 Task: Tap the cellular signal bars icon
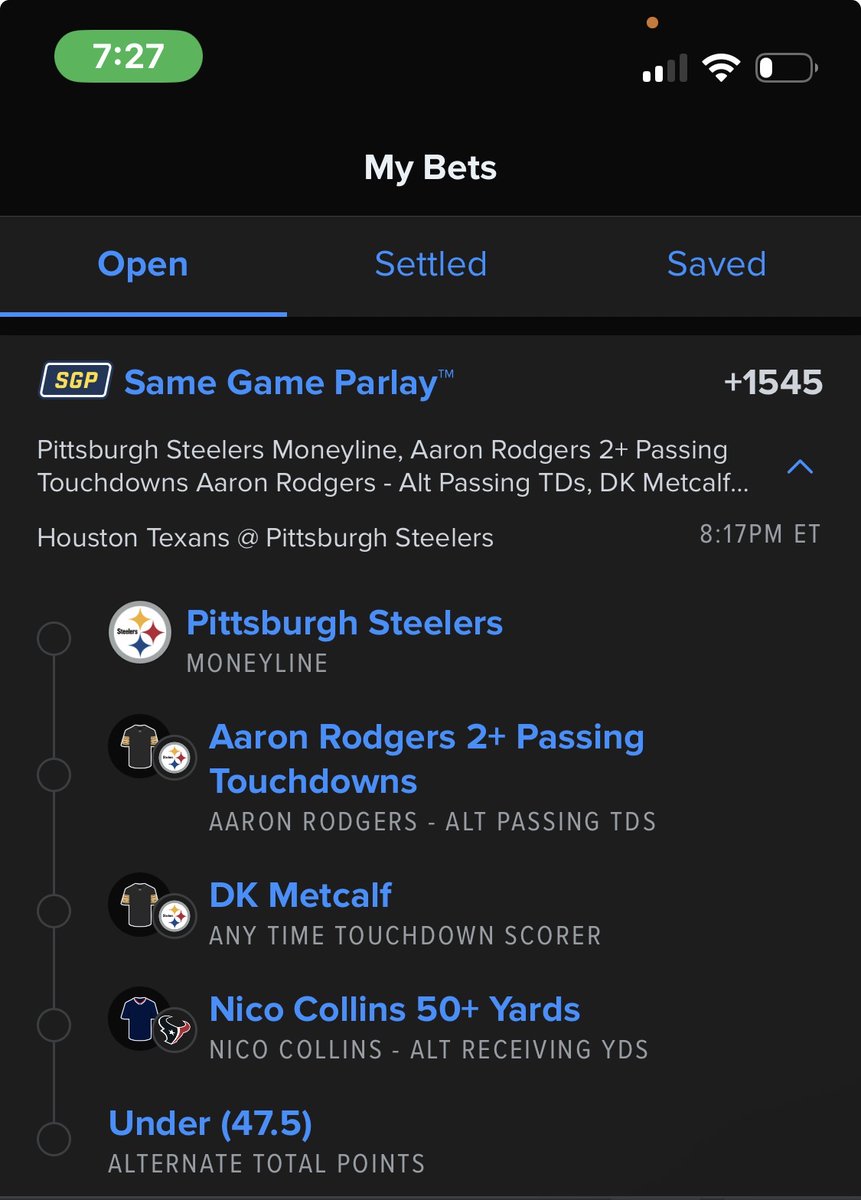(x=664, y=69)
